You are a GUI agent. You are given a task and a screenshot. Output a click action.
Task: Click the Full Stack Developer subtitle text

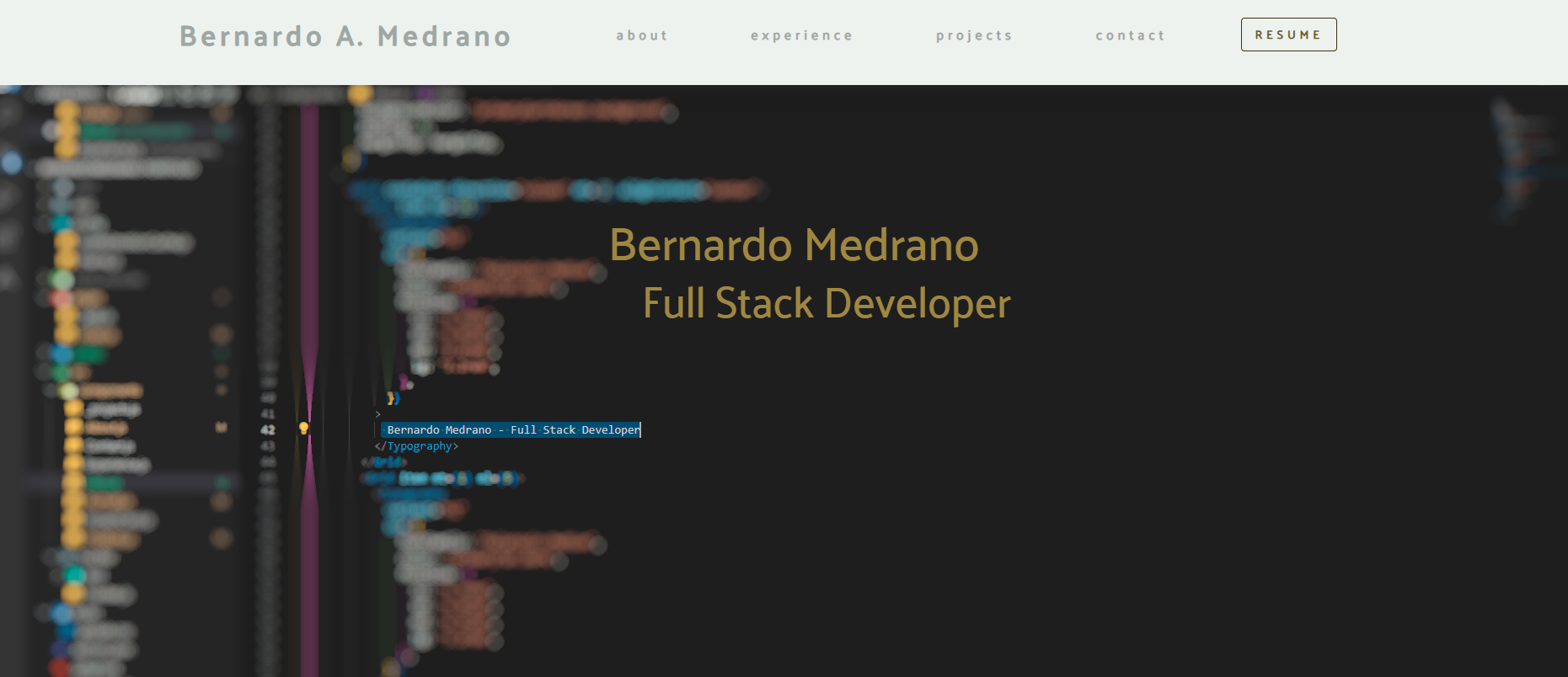[x=827, y=303]
